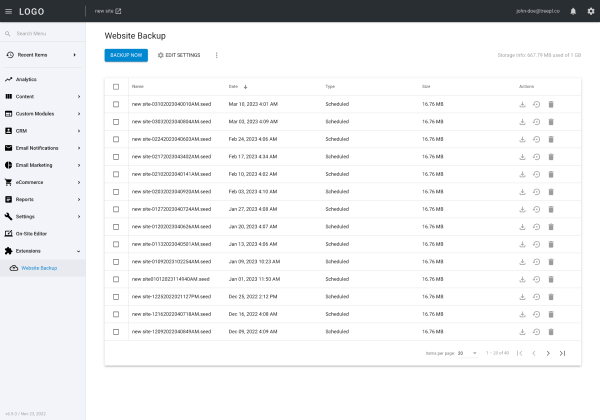
Task: Open the top-right settings gear
Action: (x=590, y=11)
